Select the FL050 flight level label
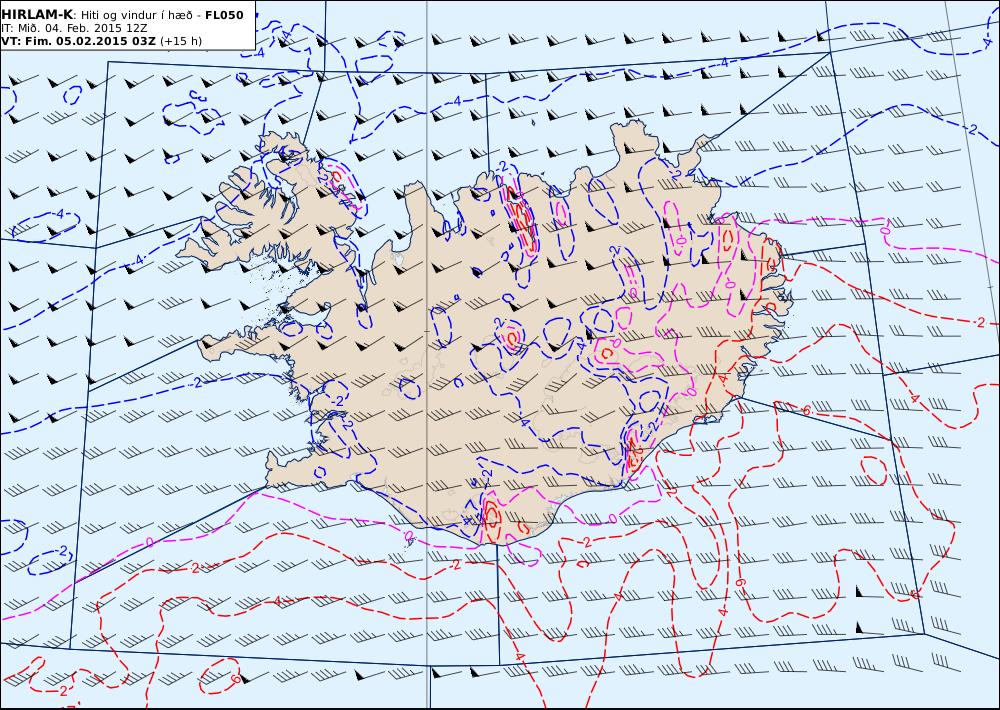 [224, 15]
